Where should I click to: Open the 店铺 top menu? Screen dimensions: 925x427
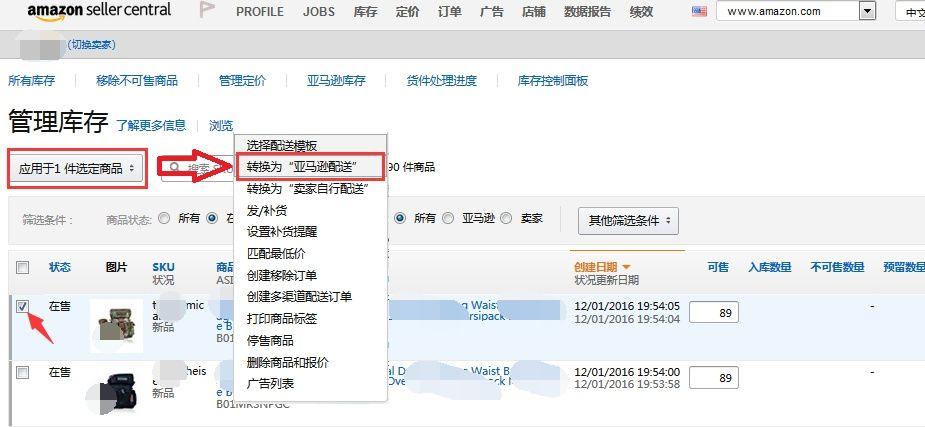pos(534,11)
